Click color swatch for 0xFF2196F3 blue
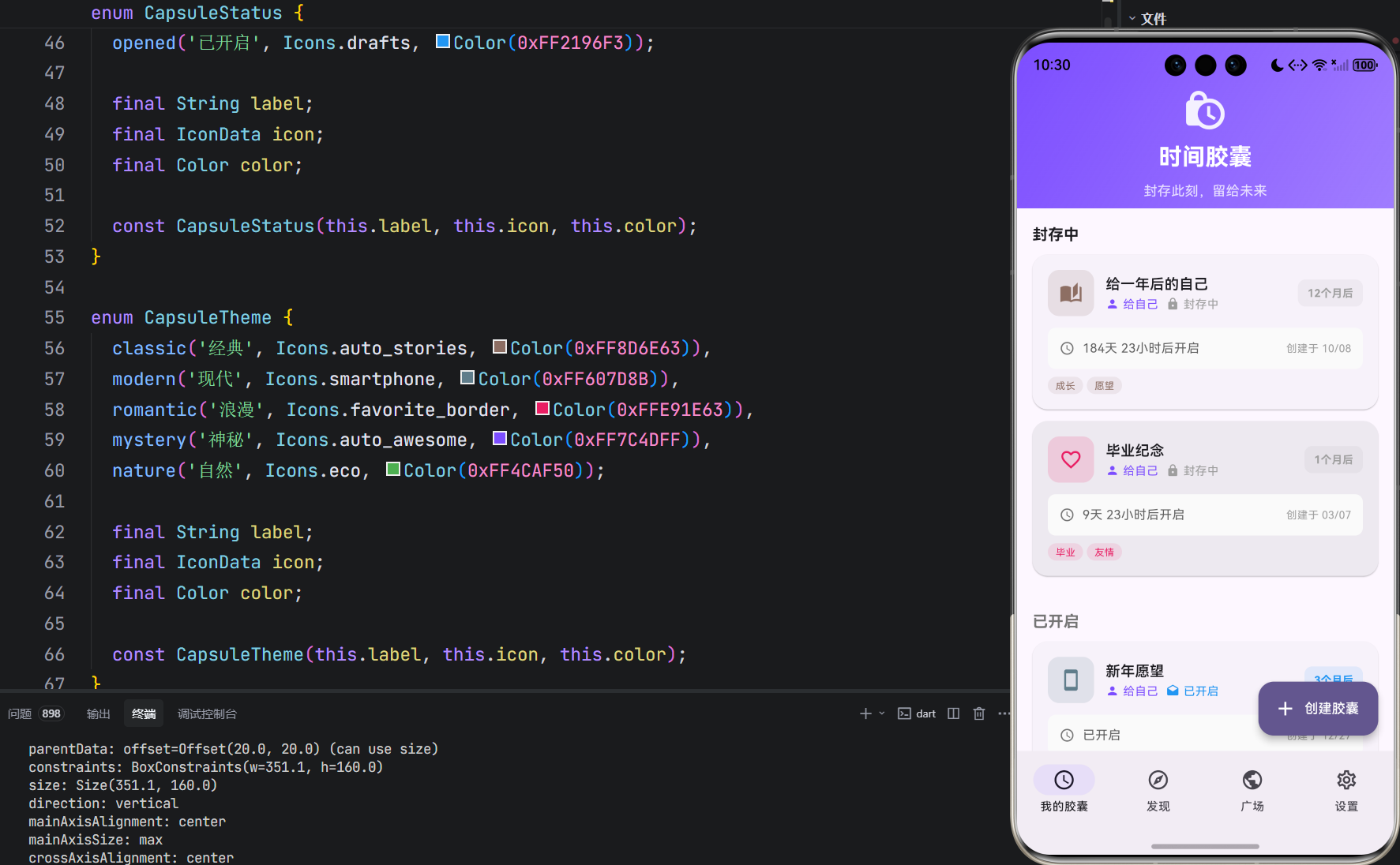The image size is (1400, 865). tap(443, 41)
